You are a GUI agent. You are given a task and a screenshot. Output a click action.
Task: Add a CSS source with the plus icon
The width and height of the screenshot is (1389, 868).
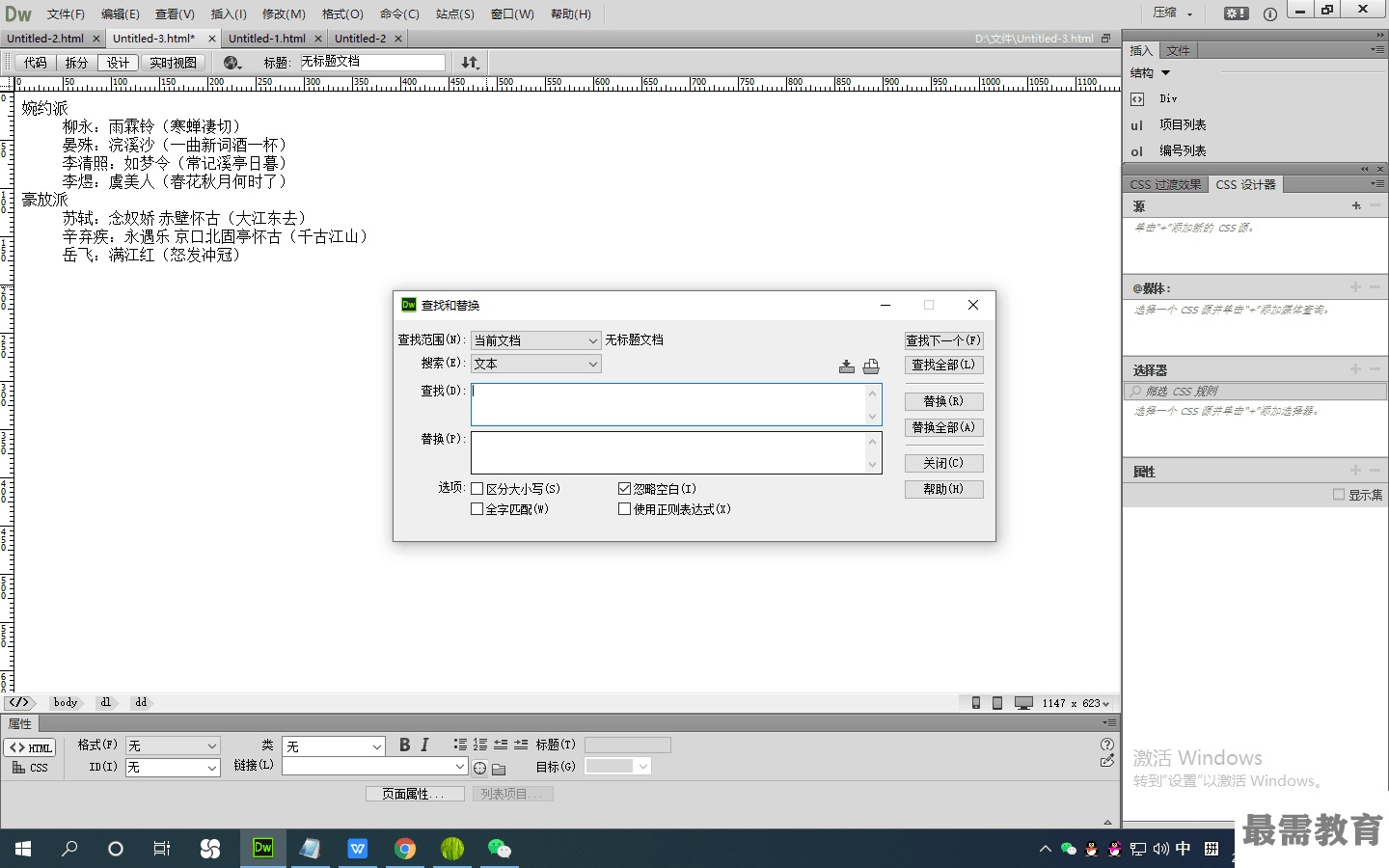(x=1356, y=205)
